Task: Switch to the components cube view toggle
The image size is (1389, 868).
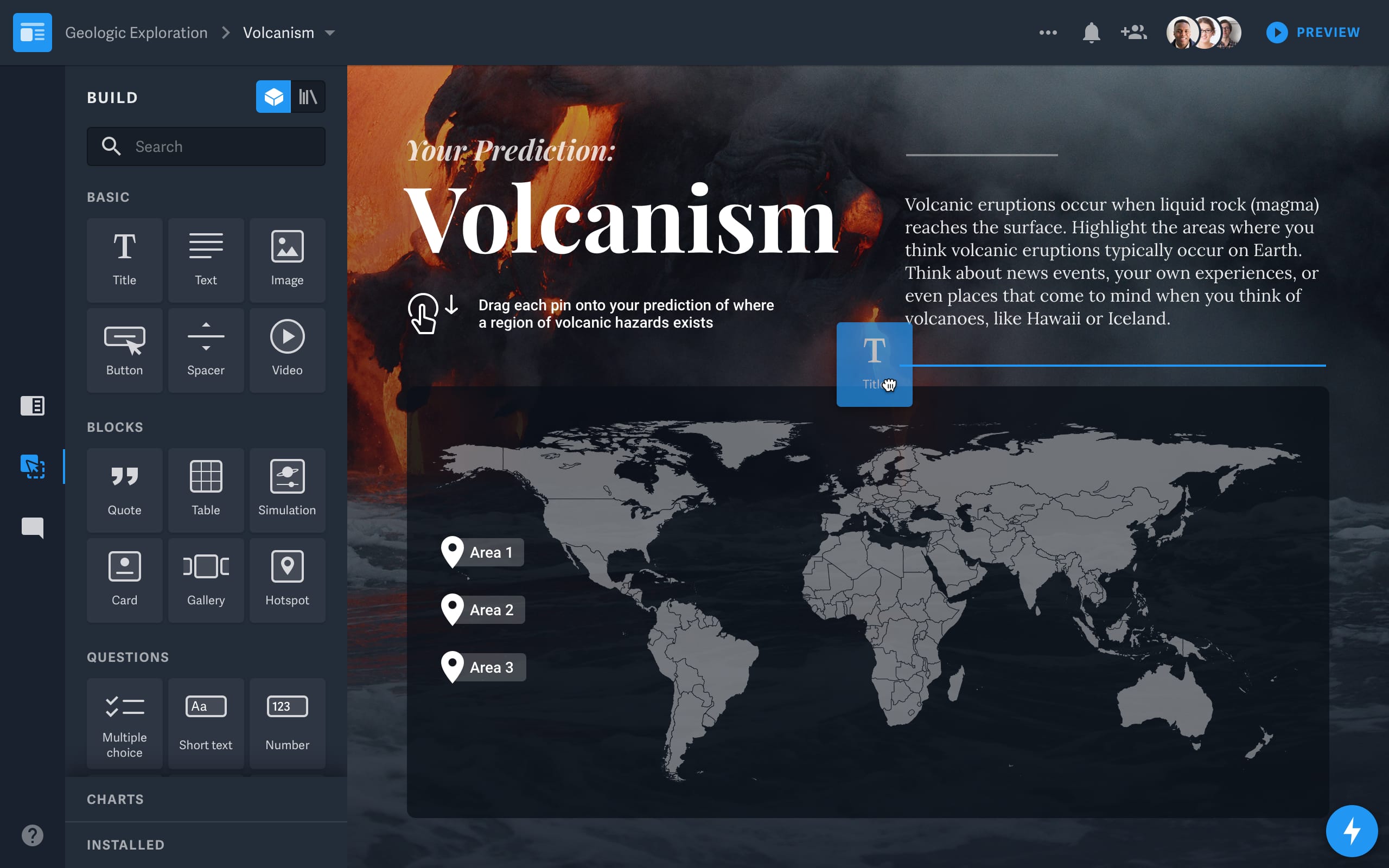Action: (x=273, y=97)
